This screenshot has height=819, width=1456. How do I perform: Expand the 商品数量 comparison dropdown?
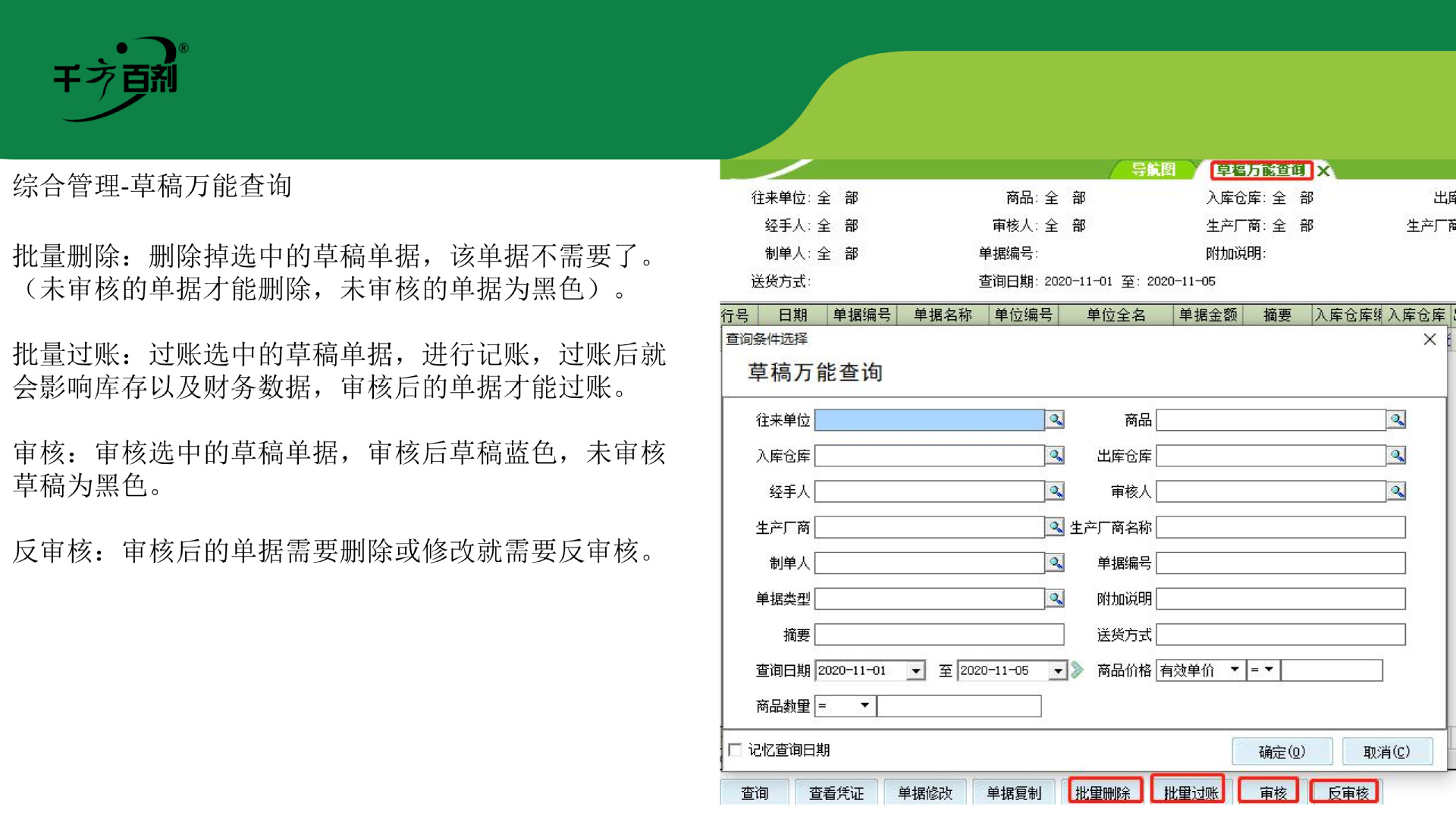pos(865,706)
